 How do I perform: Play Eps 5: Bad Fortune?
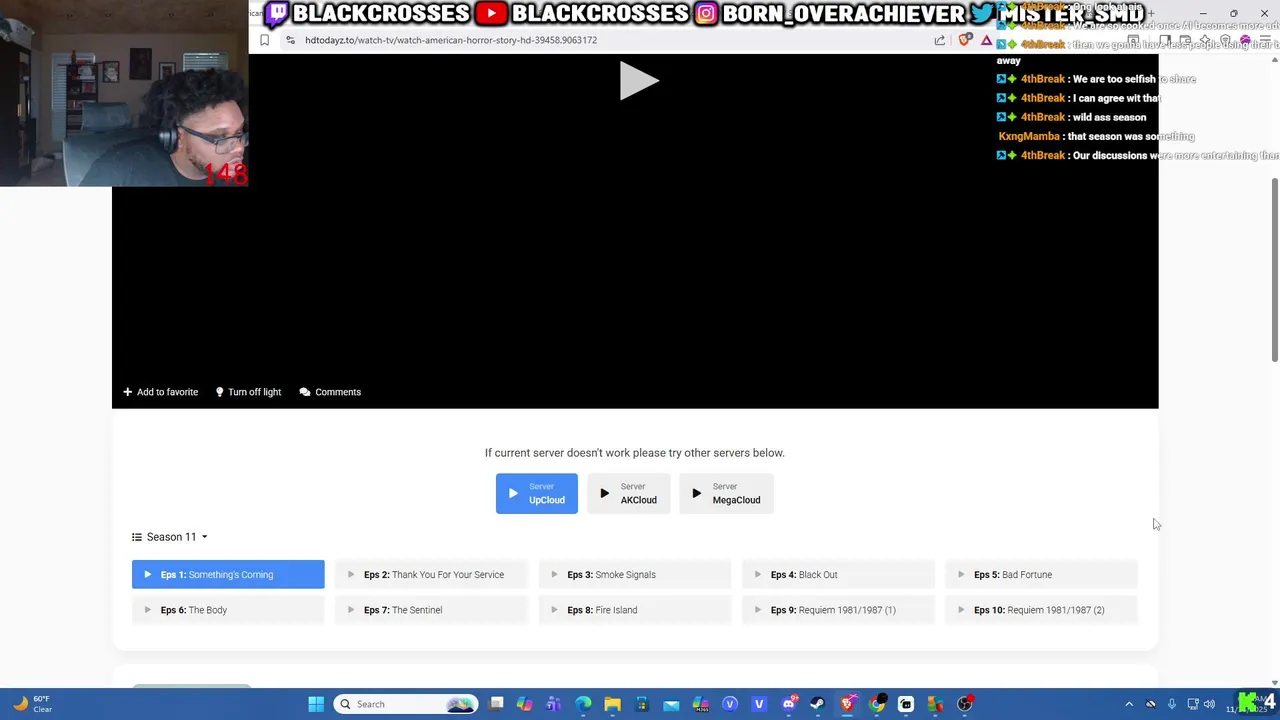tap(1041, 574)
